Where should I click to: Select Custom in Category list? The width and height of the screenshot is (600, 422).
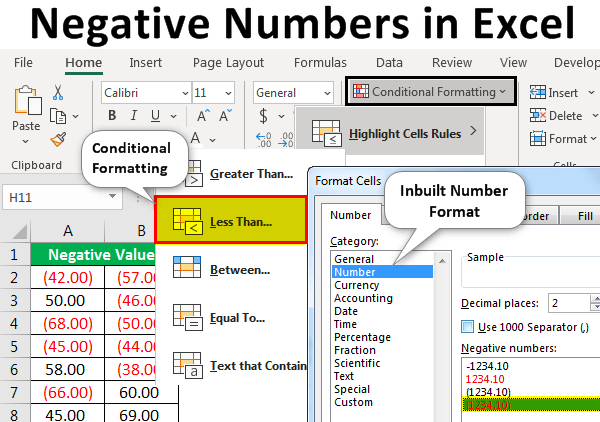click(x=353, y=402)
